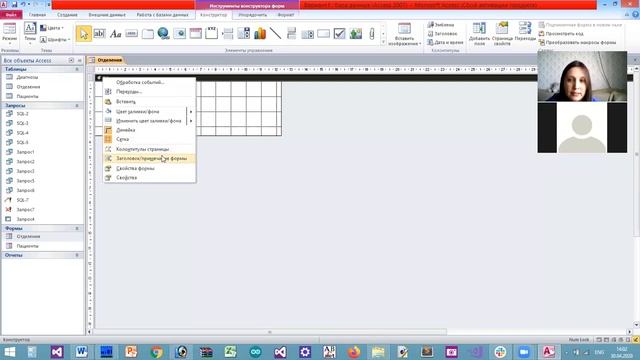Select the toggle button control
Screen dimensions: 640x360
(291, 33)
